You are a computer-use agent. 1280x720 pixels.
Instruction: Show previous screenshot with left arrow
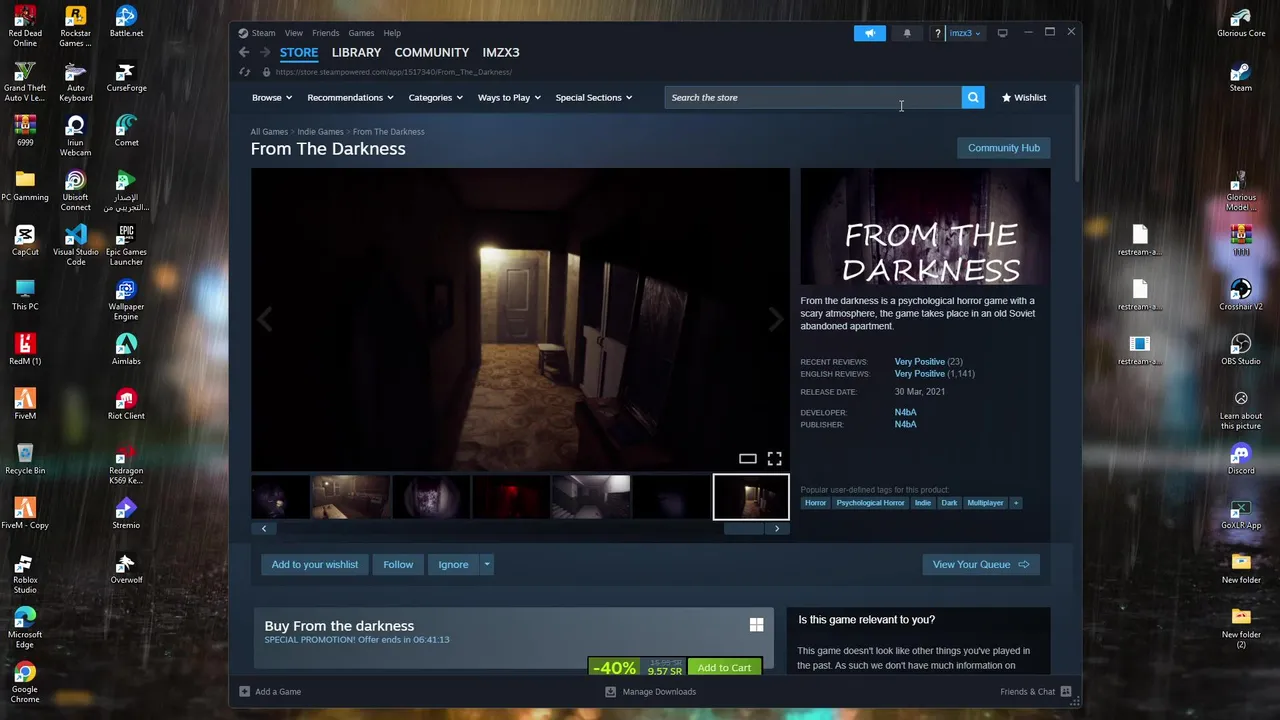264,319
